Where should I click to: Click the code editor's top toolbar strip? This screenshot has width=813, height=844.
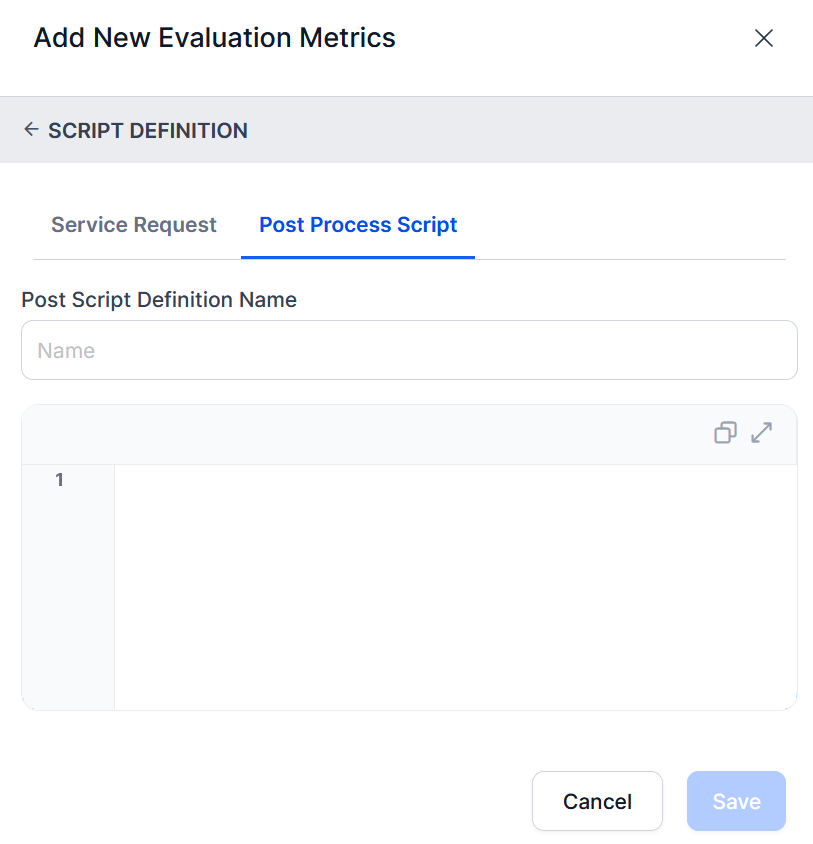click(360, 434)
